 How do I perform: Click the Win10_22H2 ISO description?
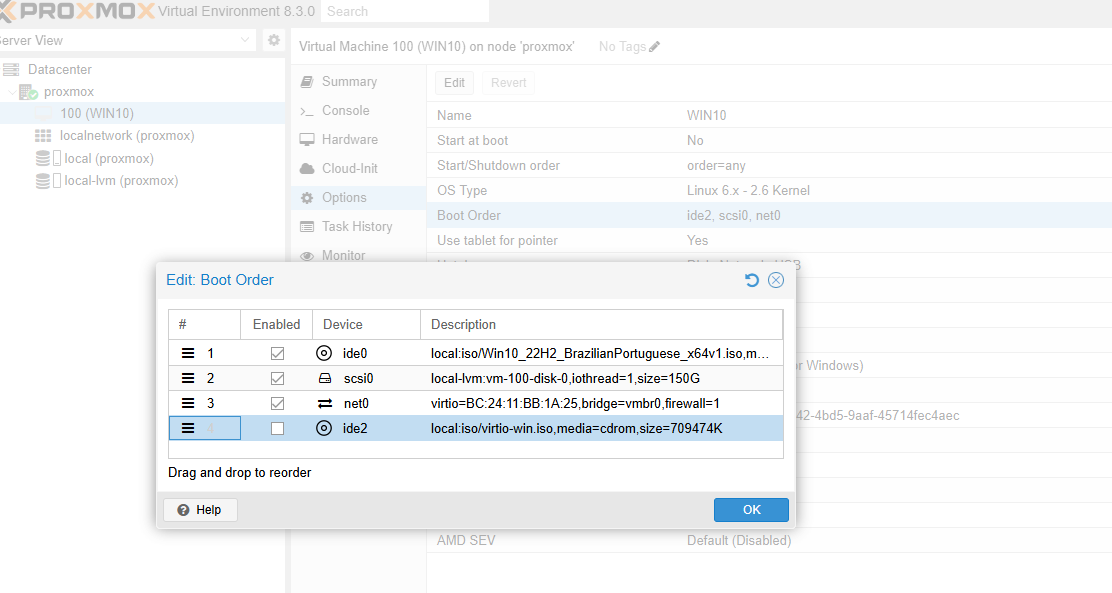(600, 353)
